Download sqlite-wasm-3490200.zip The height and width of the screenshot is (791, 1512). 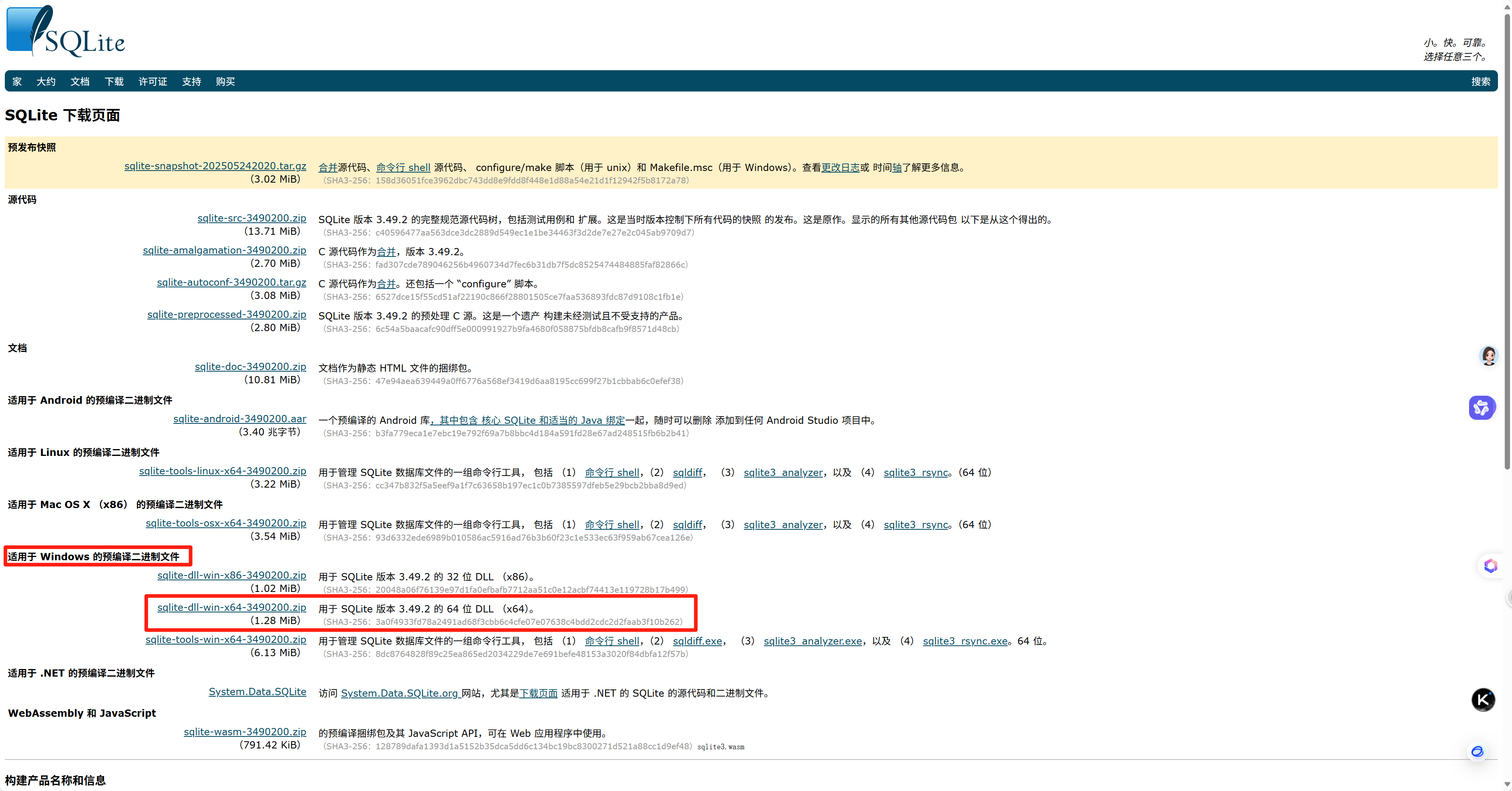point(245,732)
